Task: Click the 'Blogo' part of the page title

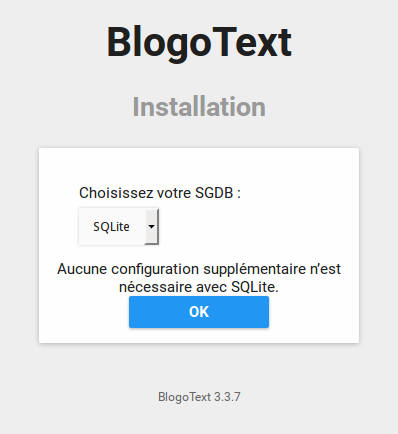Action: pos(159,44)
